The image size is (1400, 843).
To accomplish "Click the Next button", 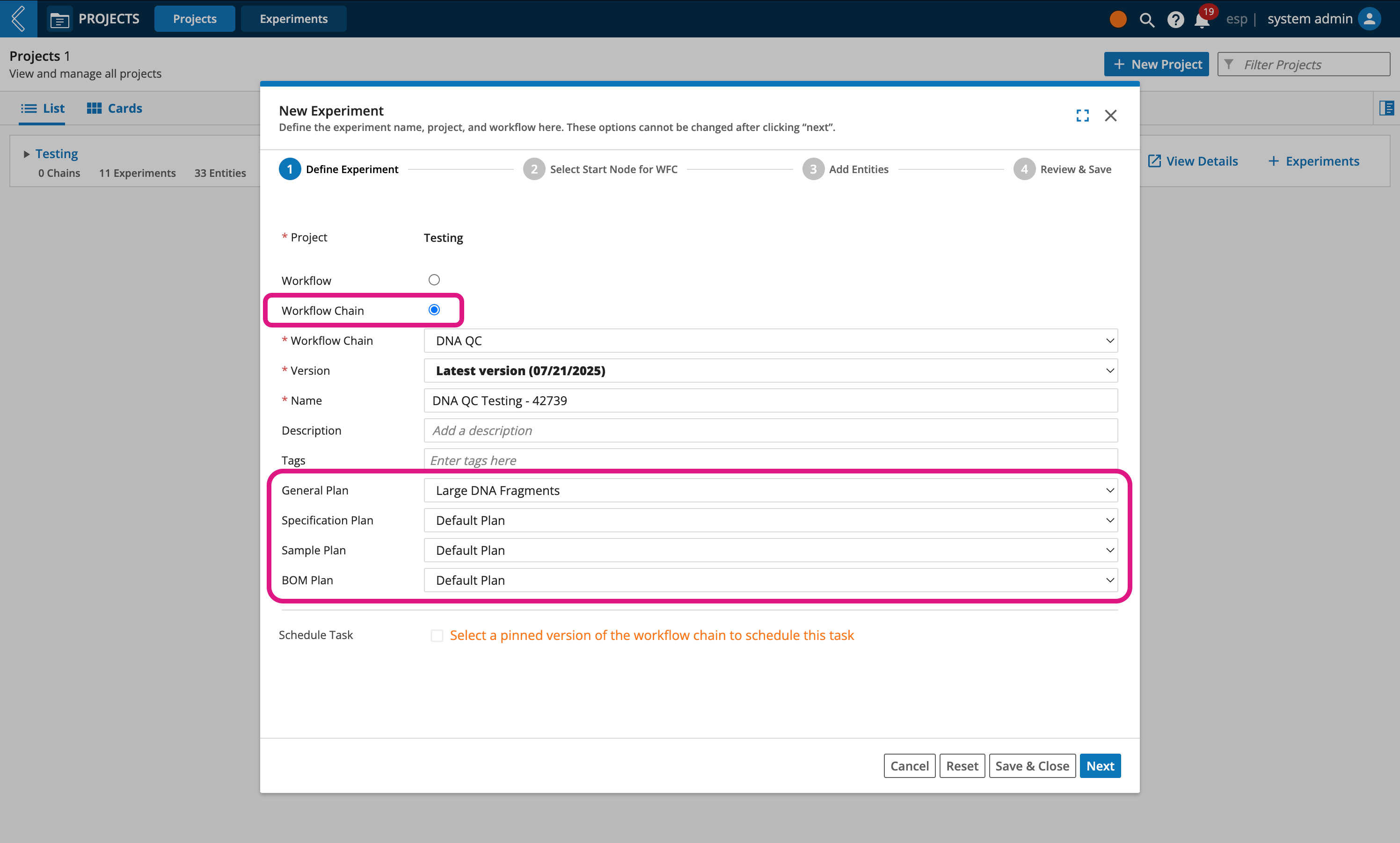I will click(1100, 766).
